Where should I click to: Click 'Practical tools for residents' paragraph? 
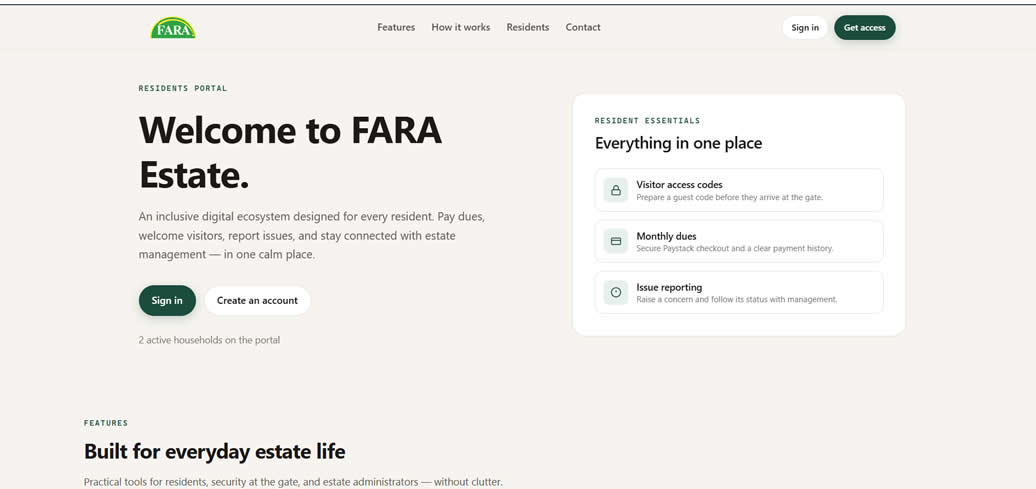(x=293, y=482)
